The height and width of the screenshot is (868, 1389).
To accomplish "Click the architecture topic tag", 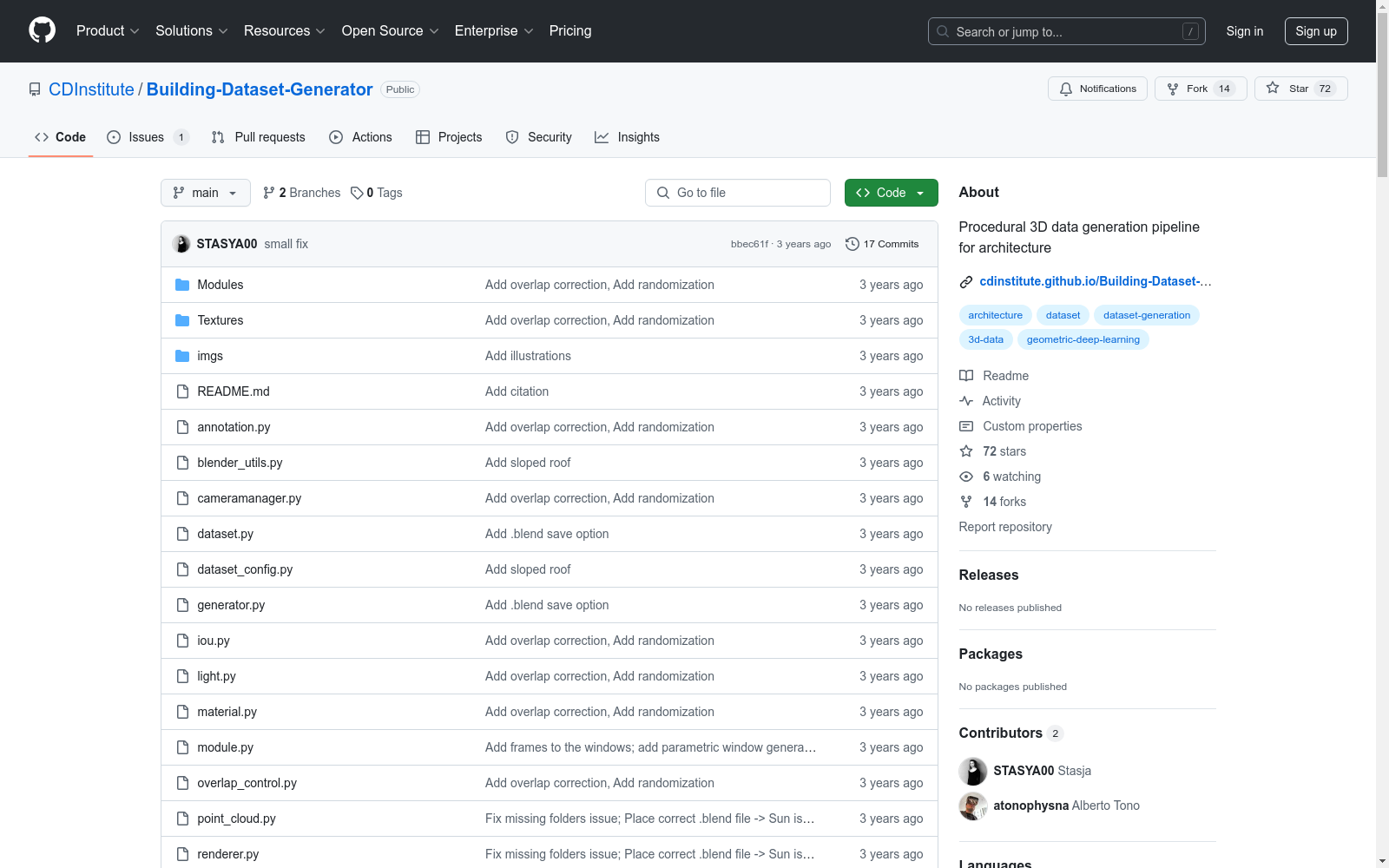I will coord(995,315).
